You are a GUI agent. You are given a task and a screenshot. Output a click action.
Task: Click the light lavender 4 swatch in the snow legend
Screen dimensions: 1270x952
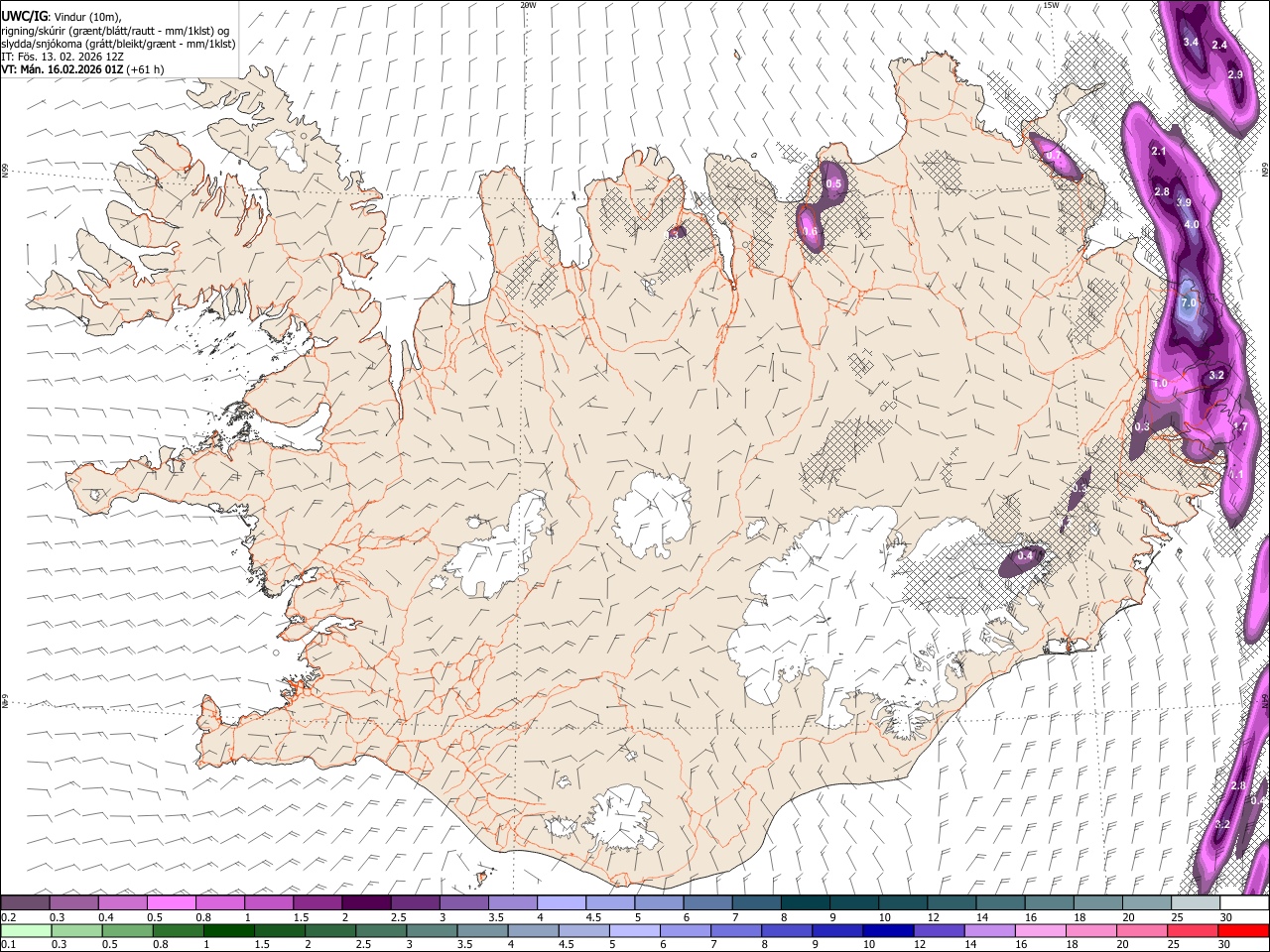pyautogui.click(x=560, y=903)
